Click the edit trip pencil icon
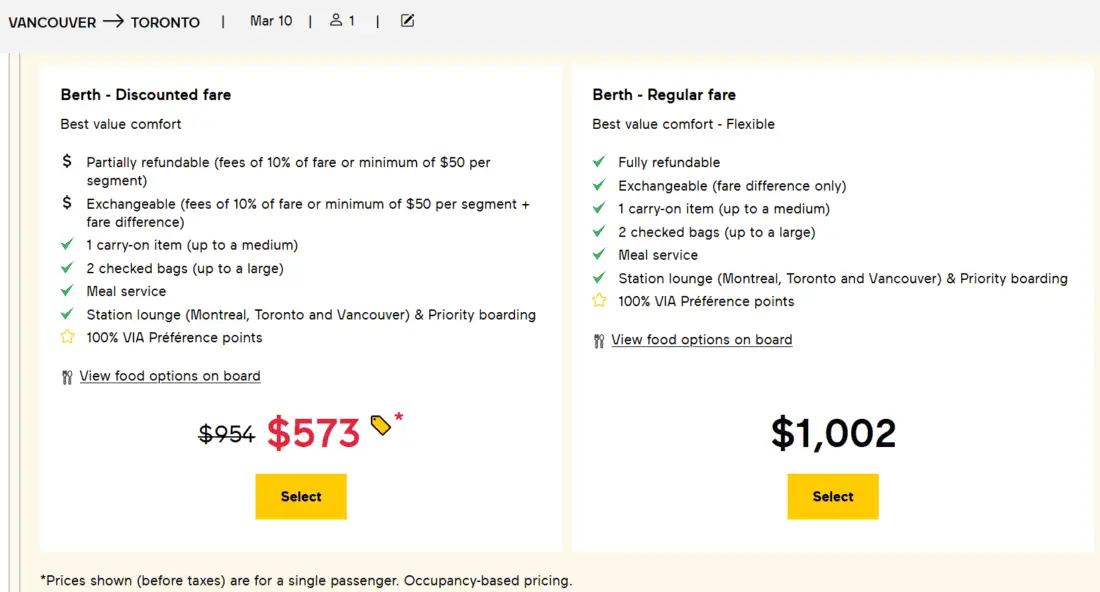The height and width of the screenshot is (592, 1100). point(407,20)
